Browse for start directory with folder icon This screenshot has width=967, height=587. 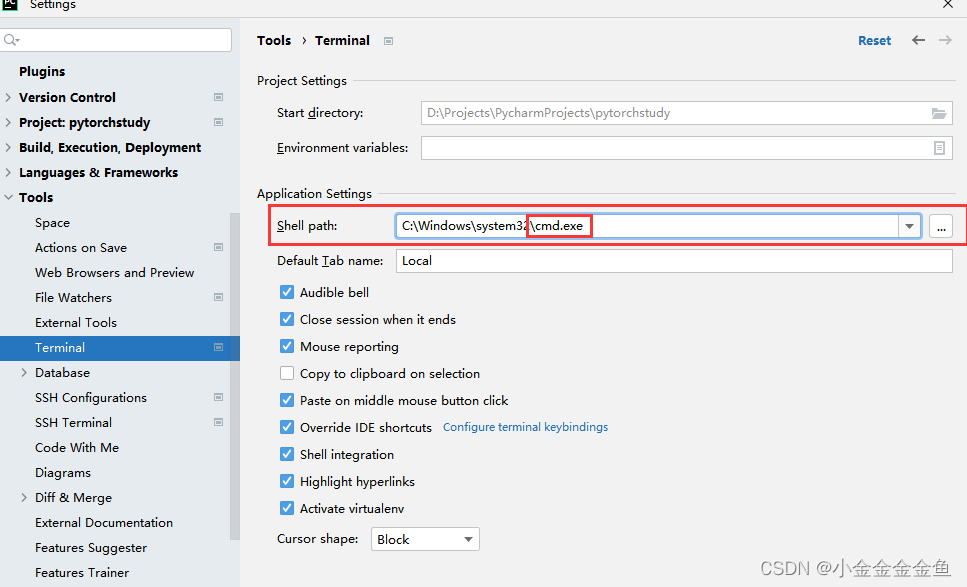(939, 113)
